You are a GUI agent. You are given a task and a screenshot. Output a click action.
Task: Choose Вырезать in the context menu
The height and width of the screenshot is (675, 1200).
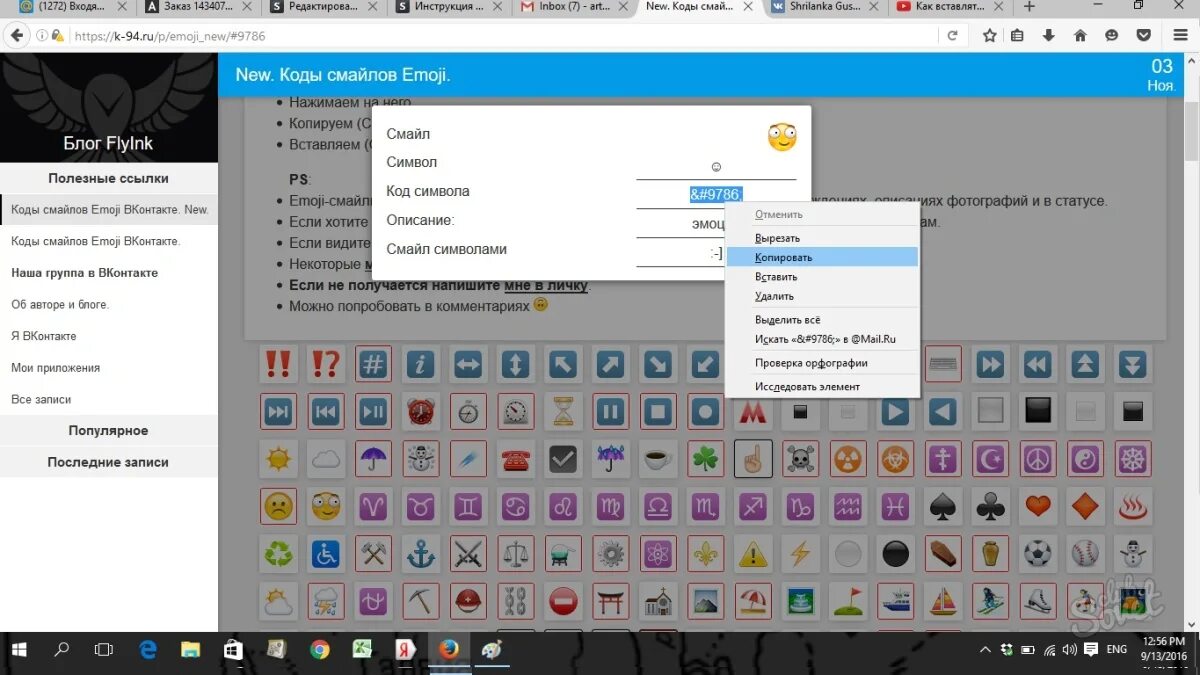pos(822,238)
